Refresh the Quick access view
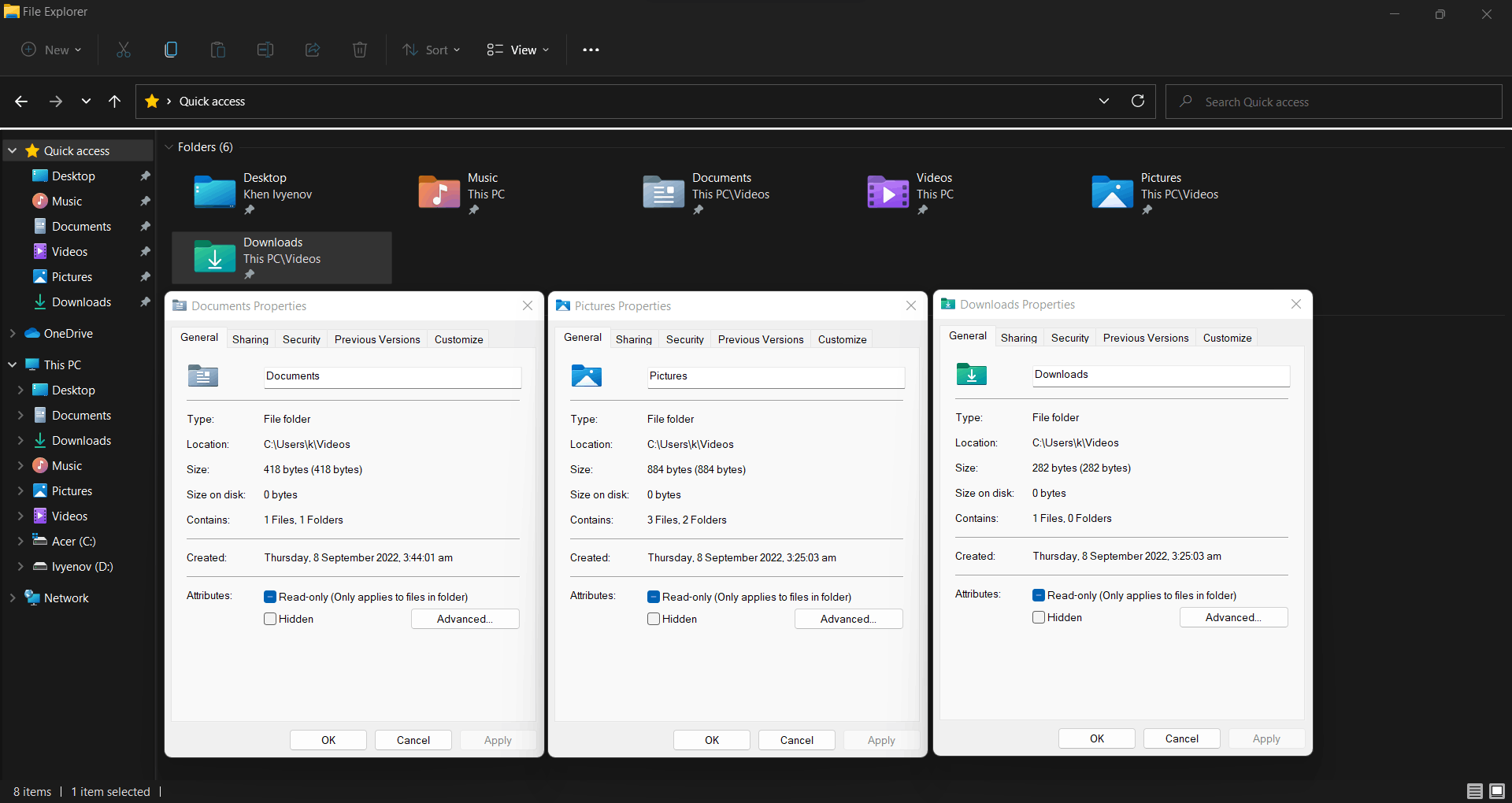The height and width of the screenshot is (803, 1512). click(x=1138, y=101)
